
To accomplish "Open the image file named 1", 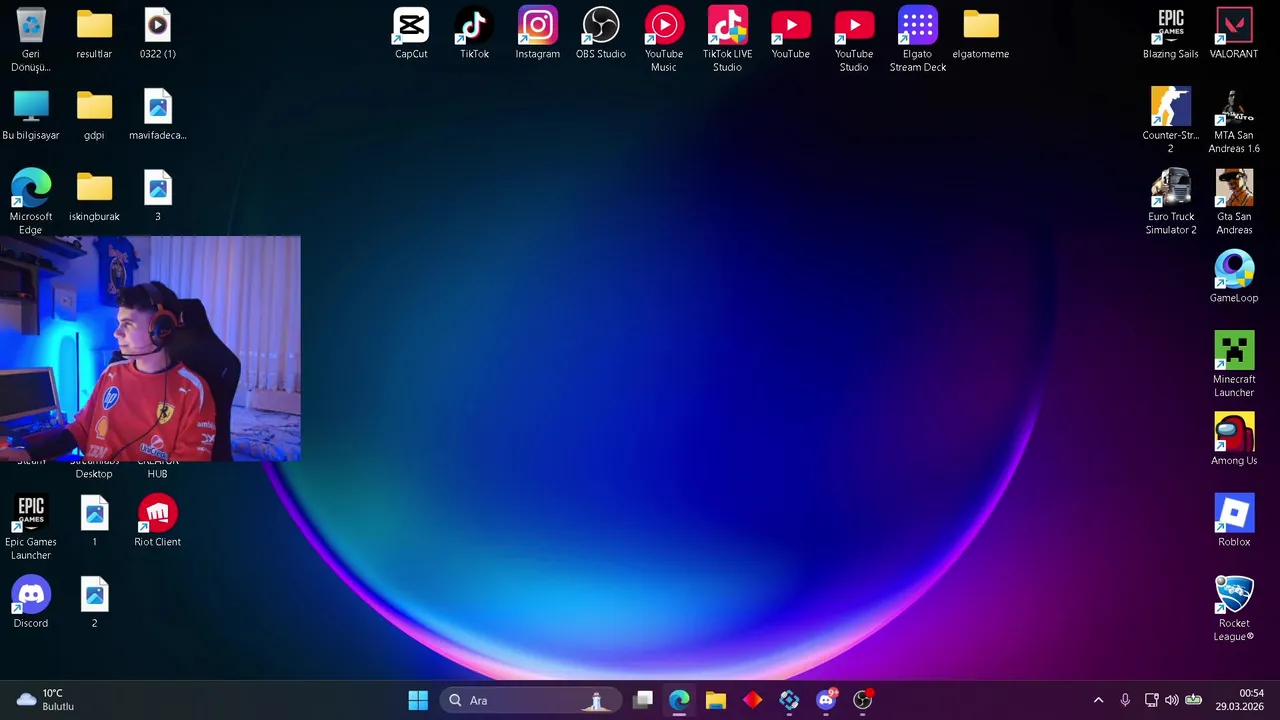I will pyautogui.click(x=94, y=521).
